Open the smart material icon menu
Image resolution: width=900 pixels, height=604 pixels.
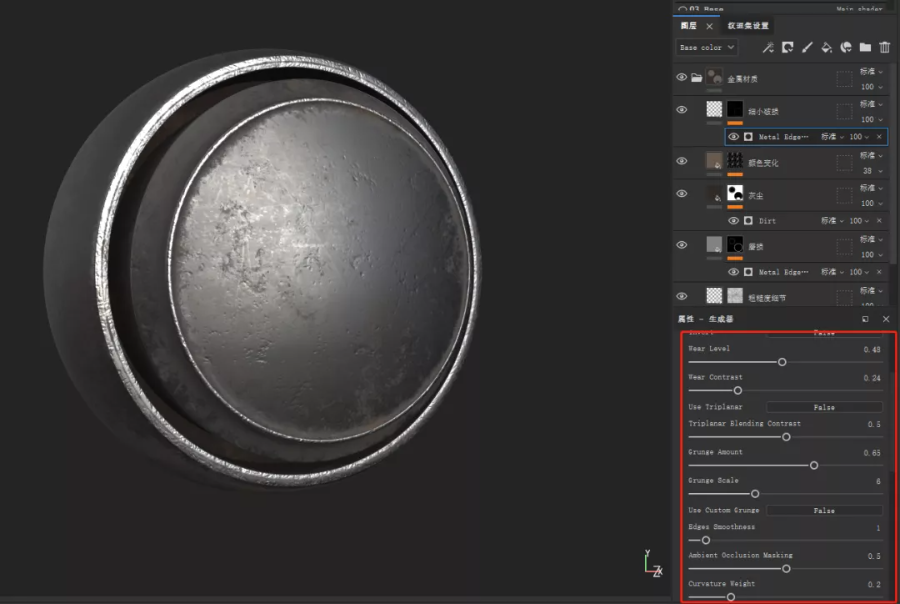pyautogui.click(x=846, y=47)
